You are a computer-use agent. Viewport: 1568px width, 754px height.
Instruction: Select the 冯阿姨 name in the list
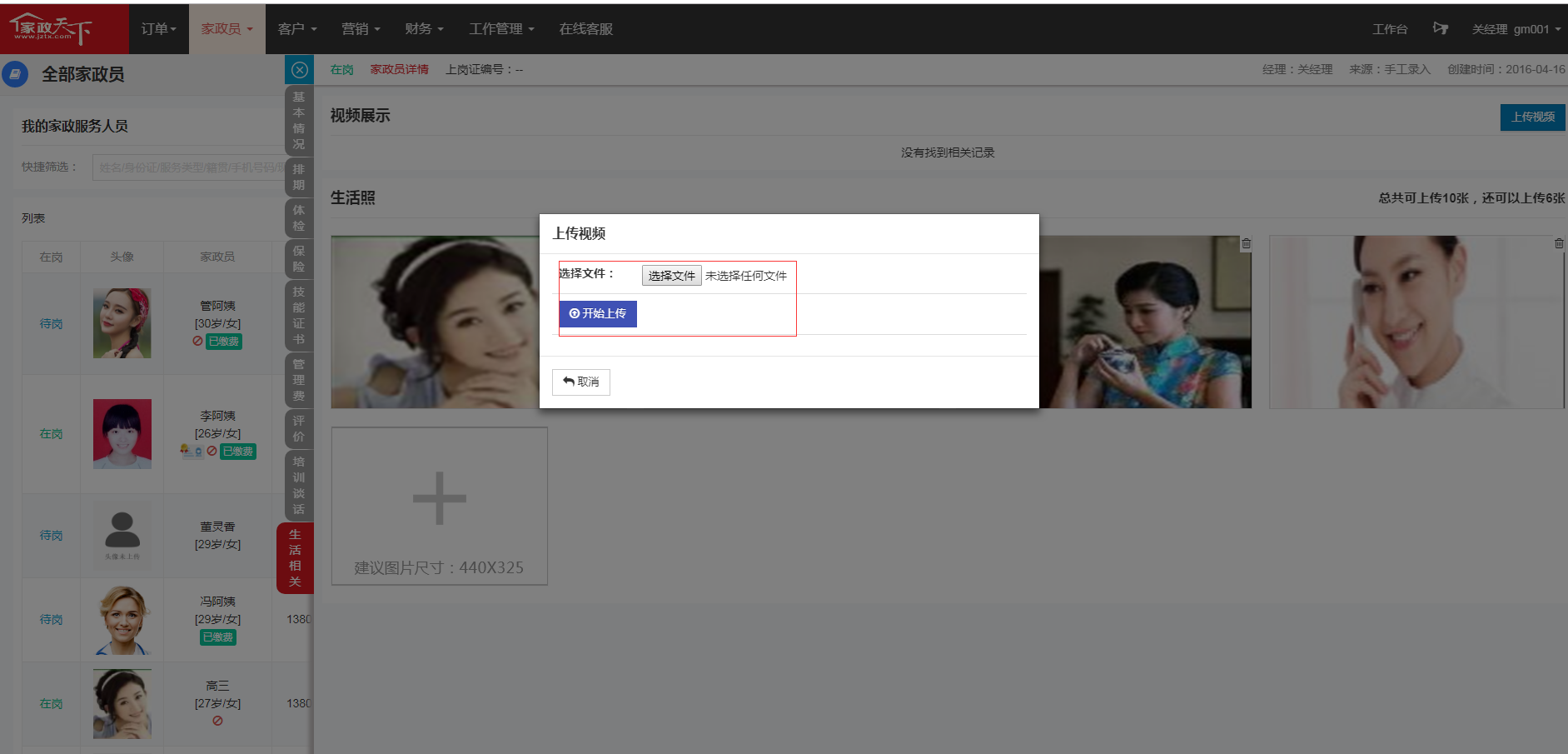tap(217, 602)
